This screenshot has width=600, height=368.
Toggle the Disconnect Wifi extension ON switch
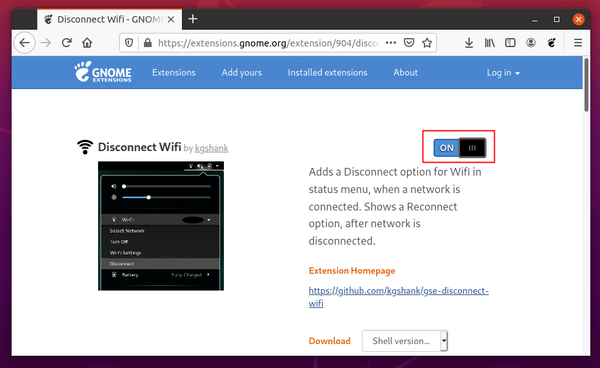point(460,148)
